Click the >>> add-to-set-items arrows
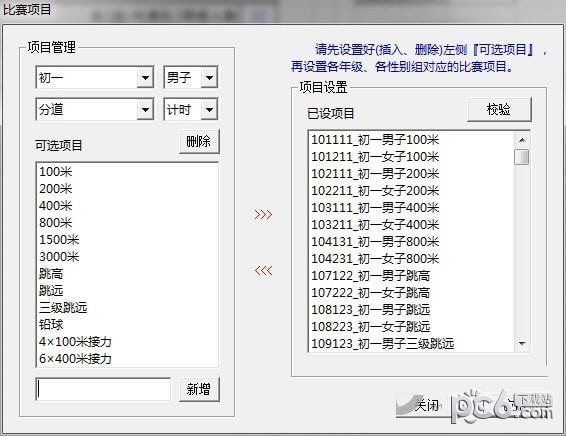Viewport: 566px width, 436px height. pos(263,214)
